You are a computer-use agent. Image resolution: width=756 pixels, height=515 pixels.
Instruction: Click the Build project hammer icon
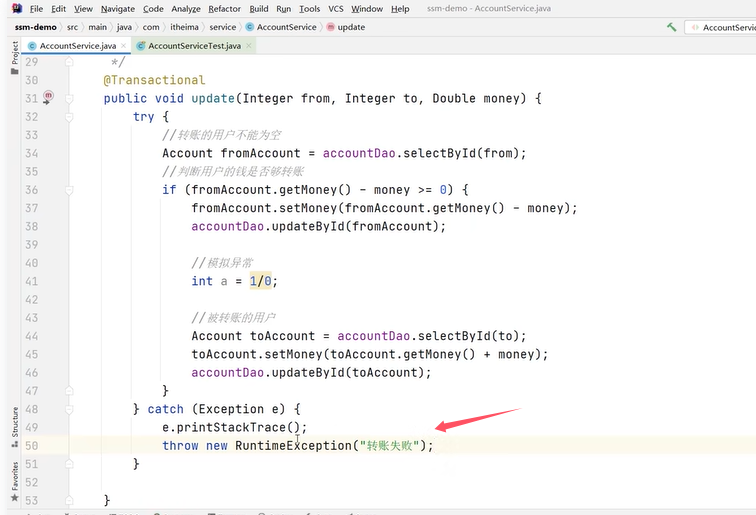click(671, 27)
